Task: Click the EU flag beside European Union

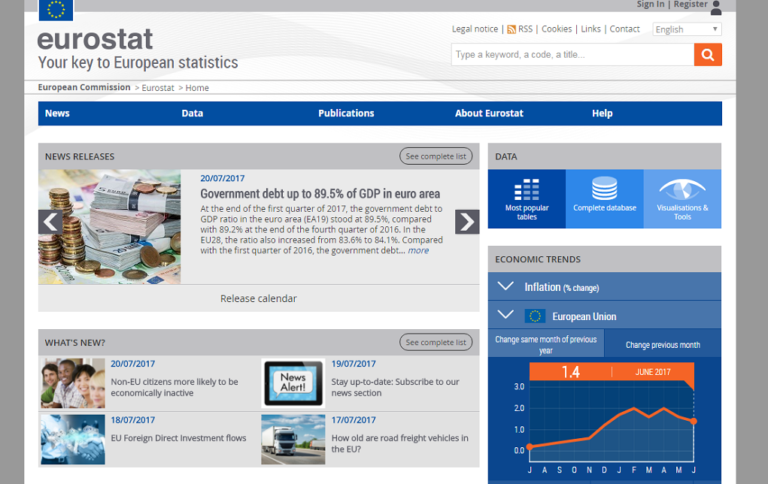Action: point(535,316)
